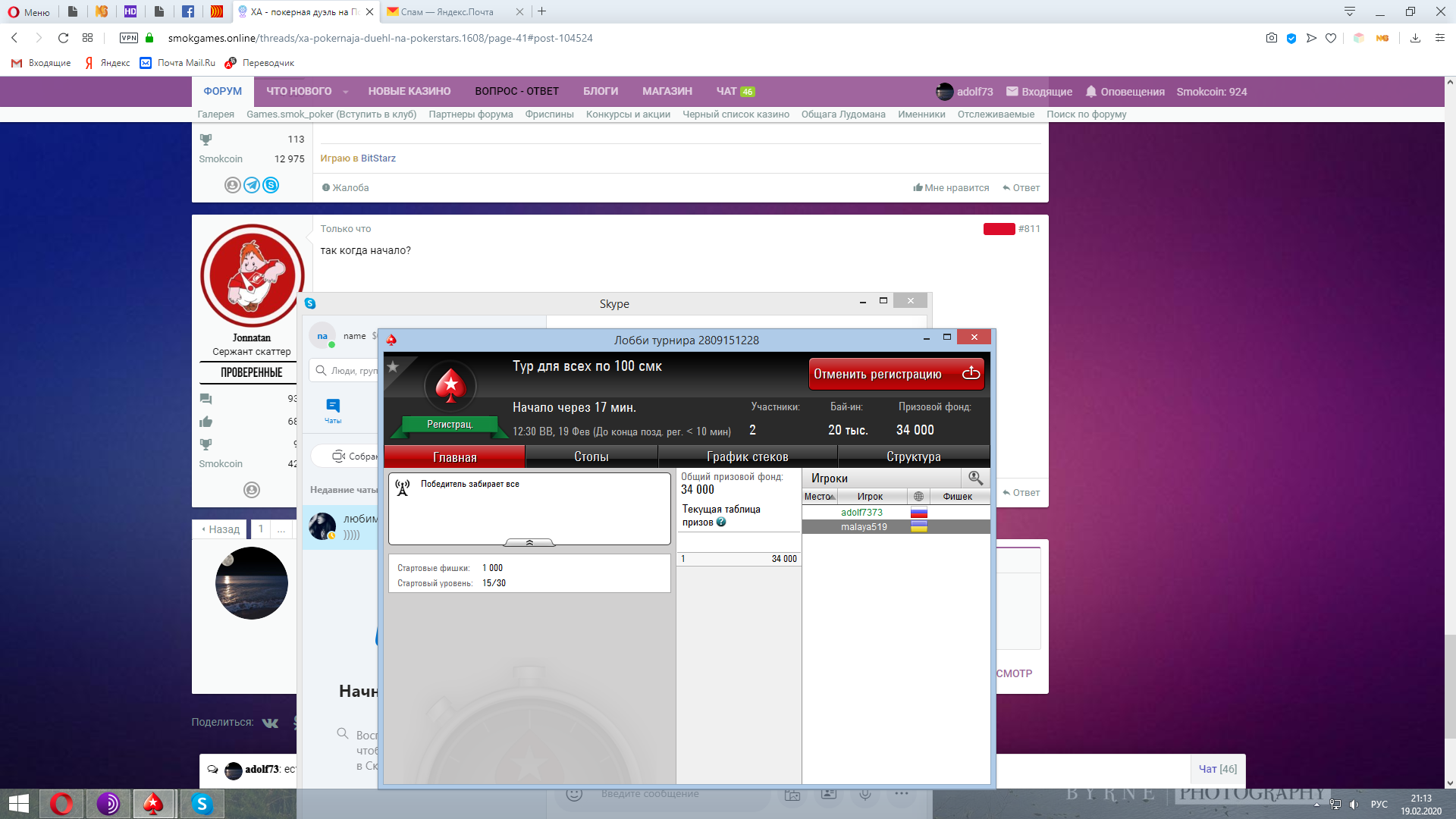Open Входящие Gmail bookmark
Viewport: 1456px width, 819px height.
42,63
